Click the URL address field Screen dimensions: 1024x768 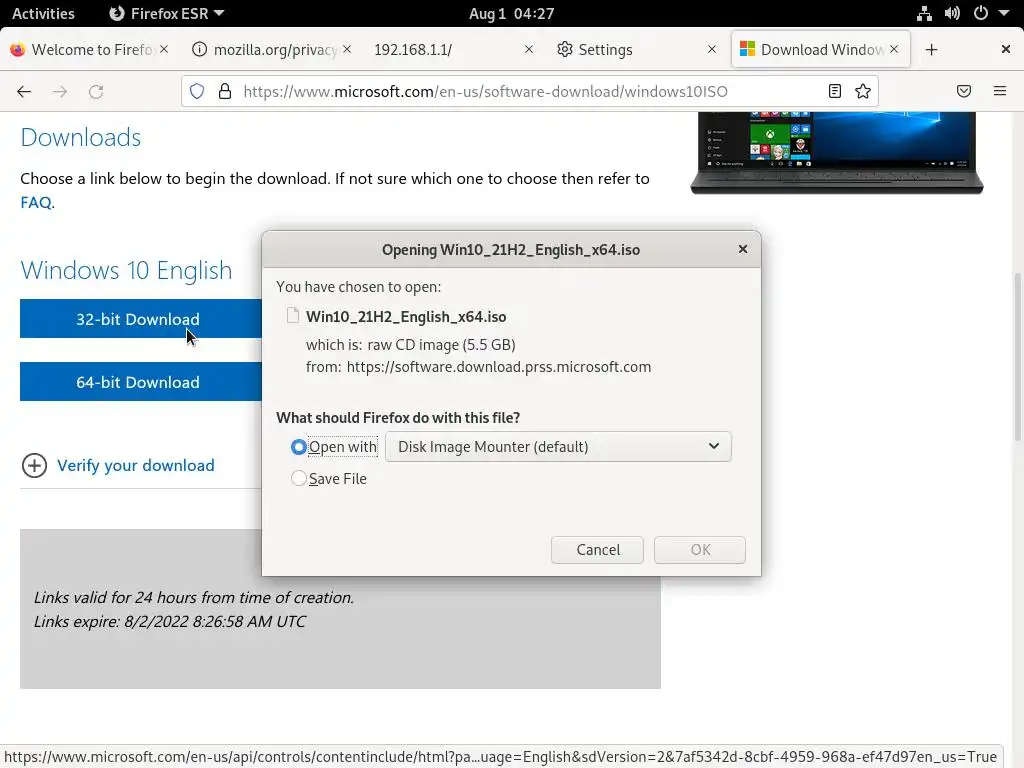pos(530,91)
